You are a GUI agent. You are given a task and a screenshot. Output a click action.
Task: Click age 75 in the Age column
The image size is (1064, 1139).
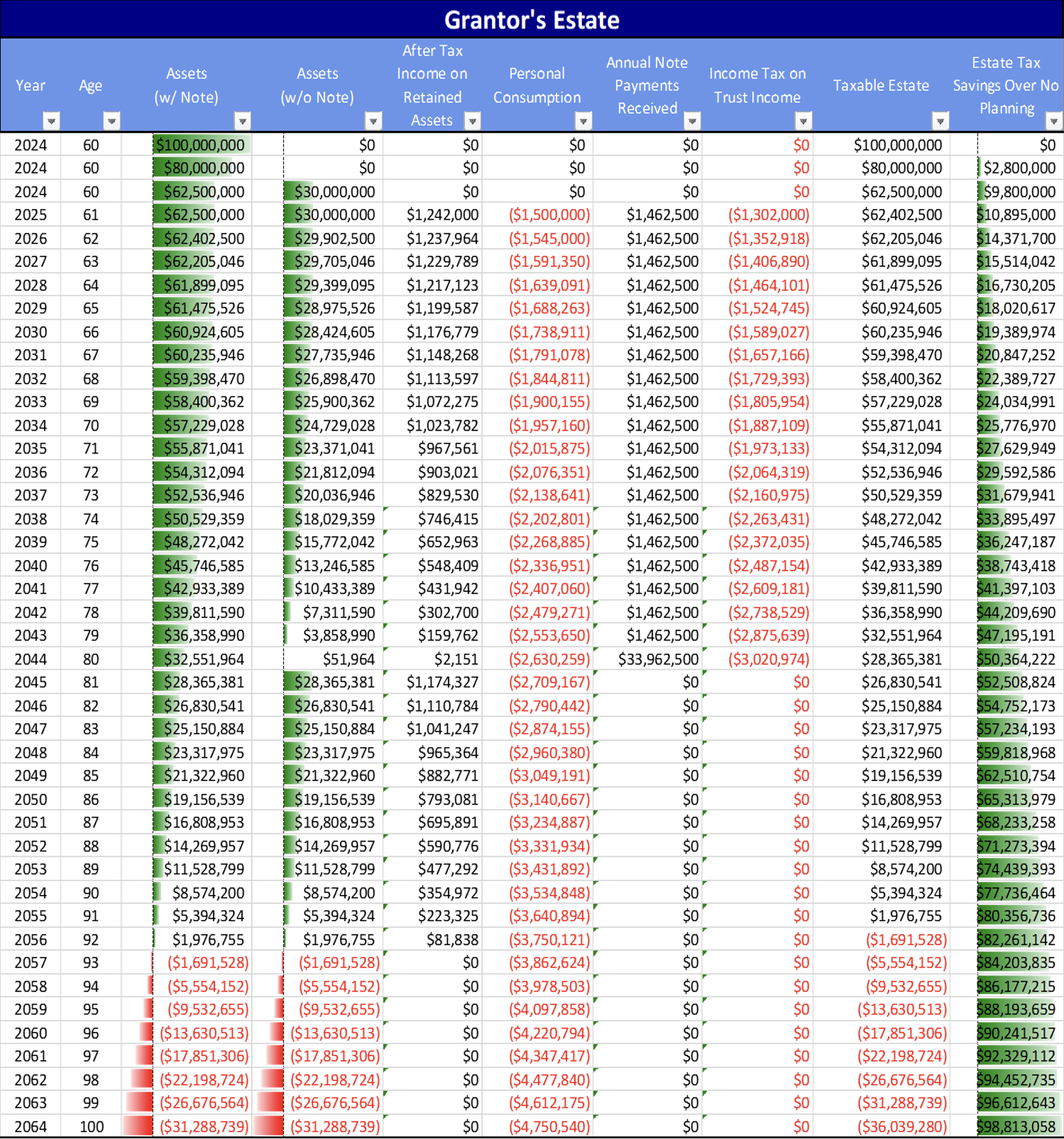(91, 543)
